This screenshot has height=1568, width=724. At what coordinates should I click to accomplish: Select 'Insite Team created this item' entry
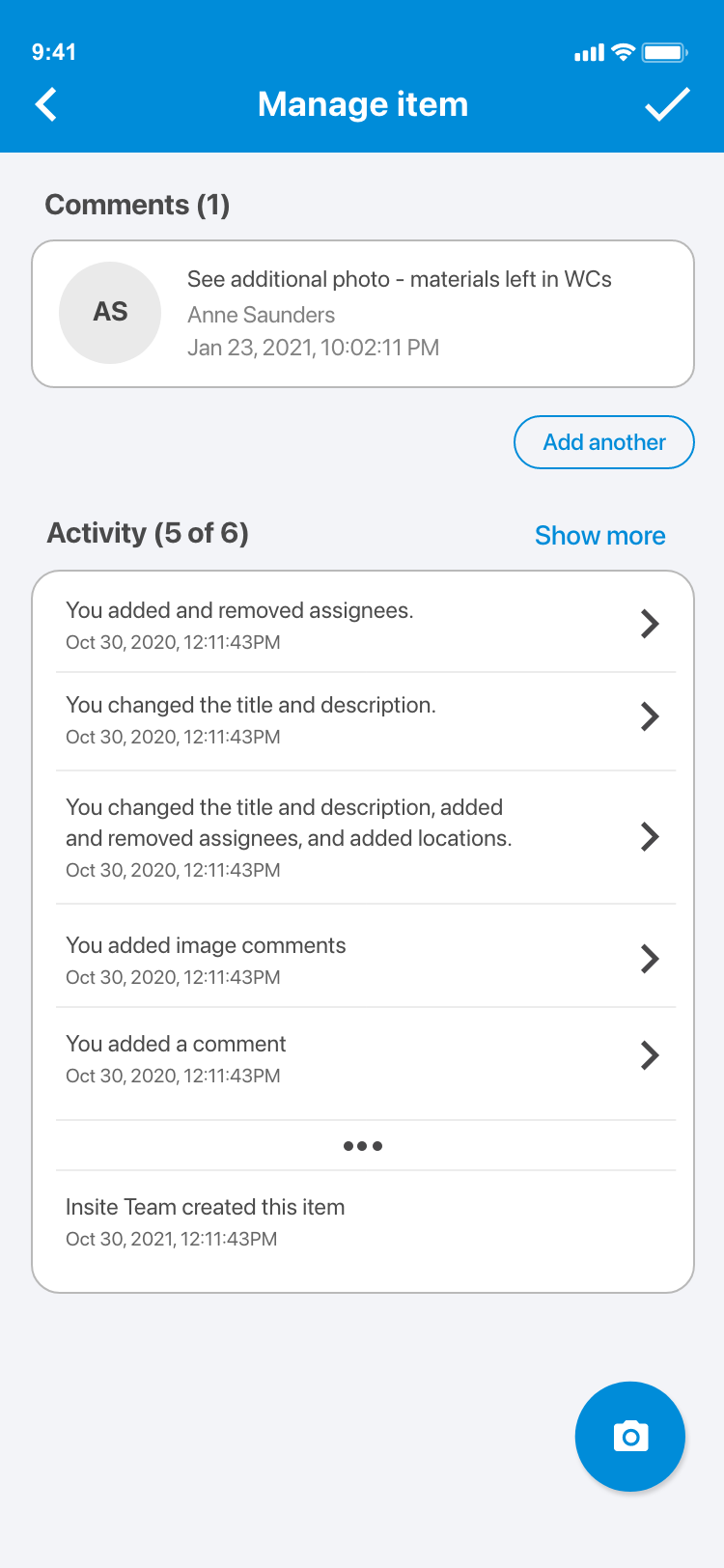[206, 1221]
